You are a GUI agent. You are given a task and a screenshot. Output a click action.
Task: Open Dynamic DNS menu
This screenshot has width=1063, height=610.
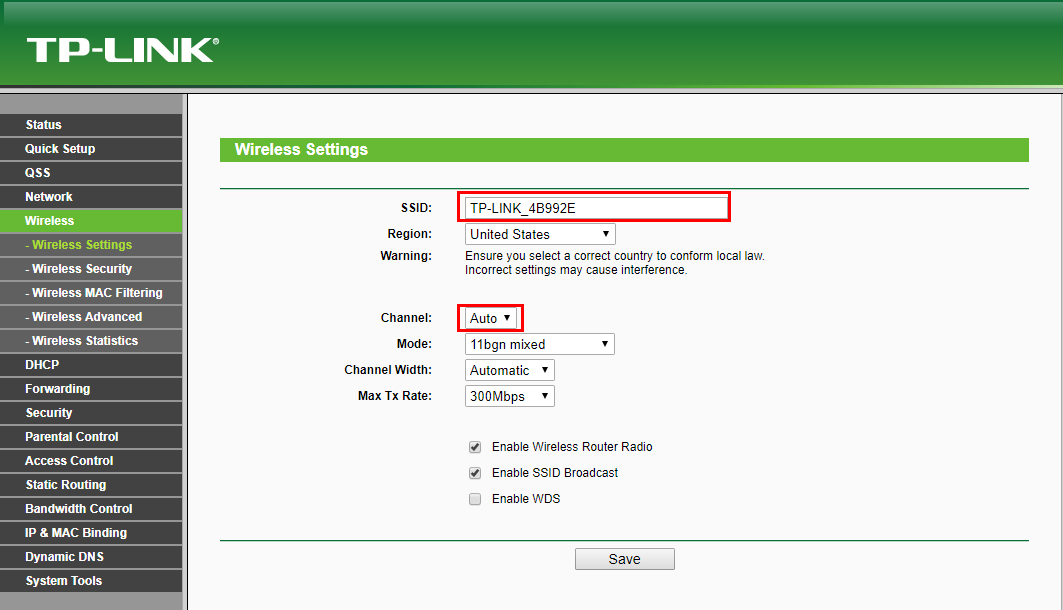91,557
